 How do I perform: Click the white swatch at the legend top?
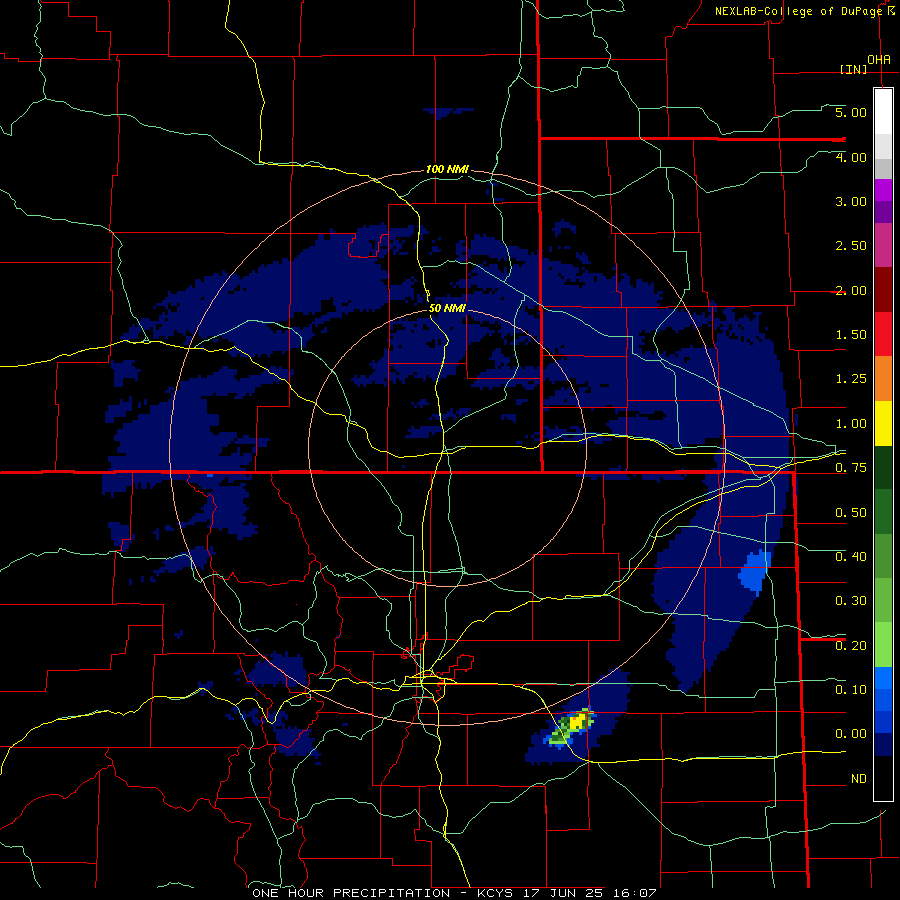(883, 112)
